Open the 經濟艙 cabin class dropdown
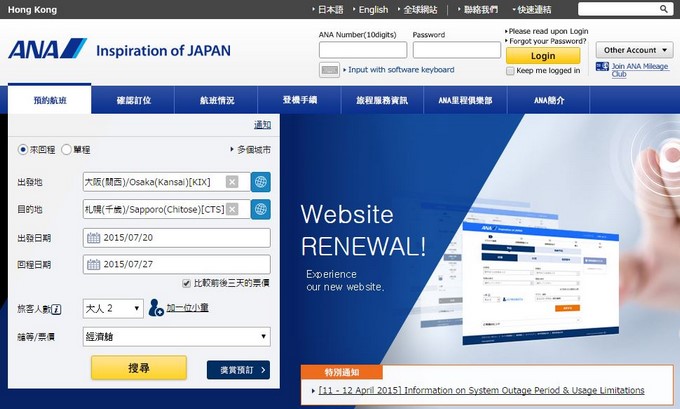Screen dimensions: 680x409 [177, 337]
